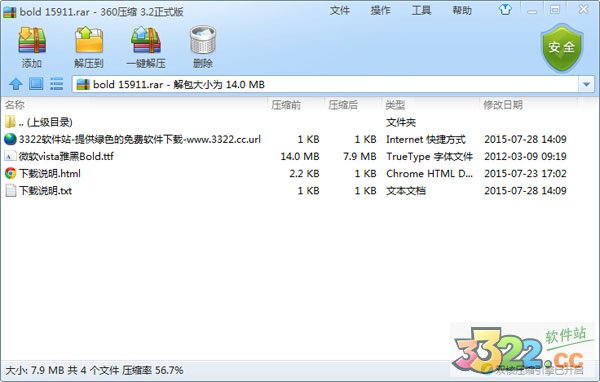Select file 3322软件站 www.3322.cc.url

[x=285, y=139]
